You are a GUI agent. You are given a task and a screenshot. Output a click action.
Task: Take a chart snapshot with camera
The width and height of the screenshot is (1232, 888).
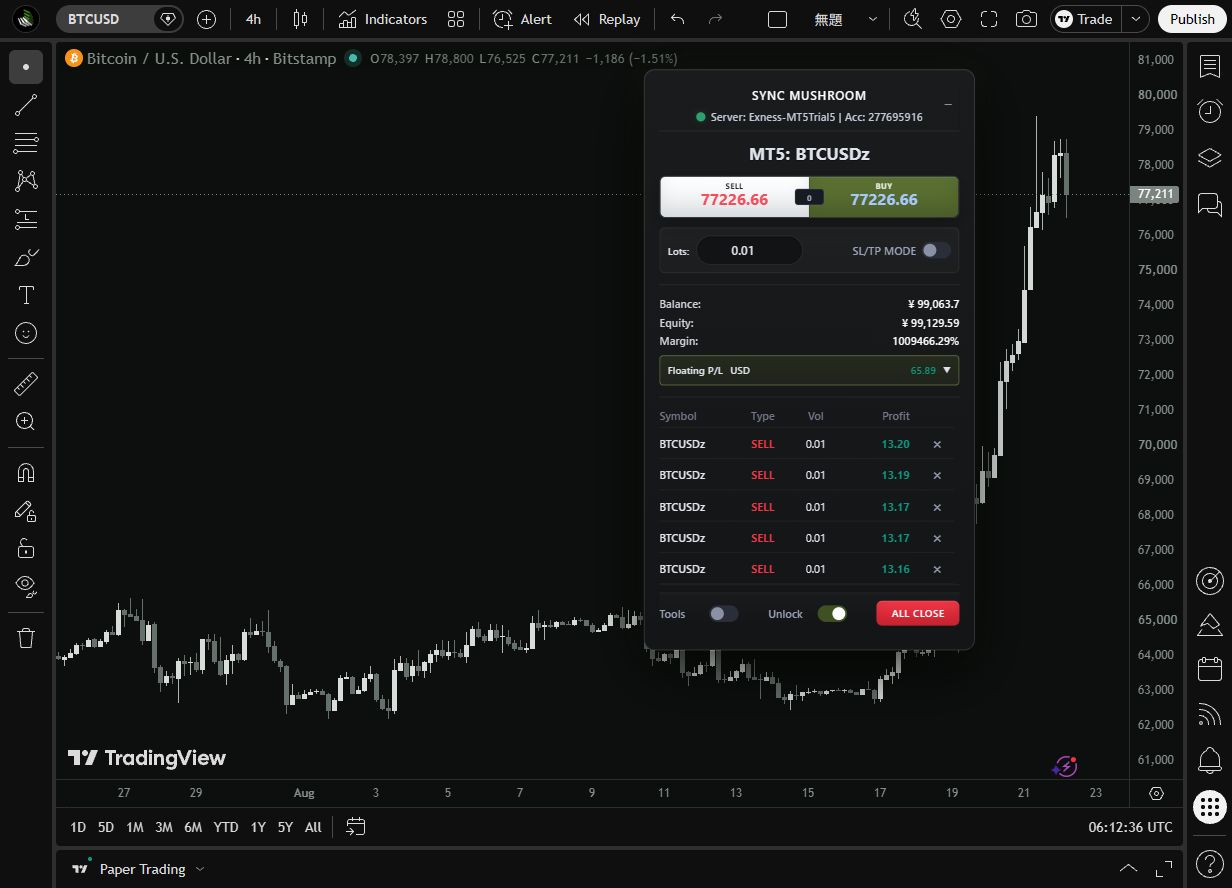click(x=1025, y=19)
